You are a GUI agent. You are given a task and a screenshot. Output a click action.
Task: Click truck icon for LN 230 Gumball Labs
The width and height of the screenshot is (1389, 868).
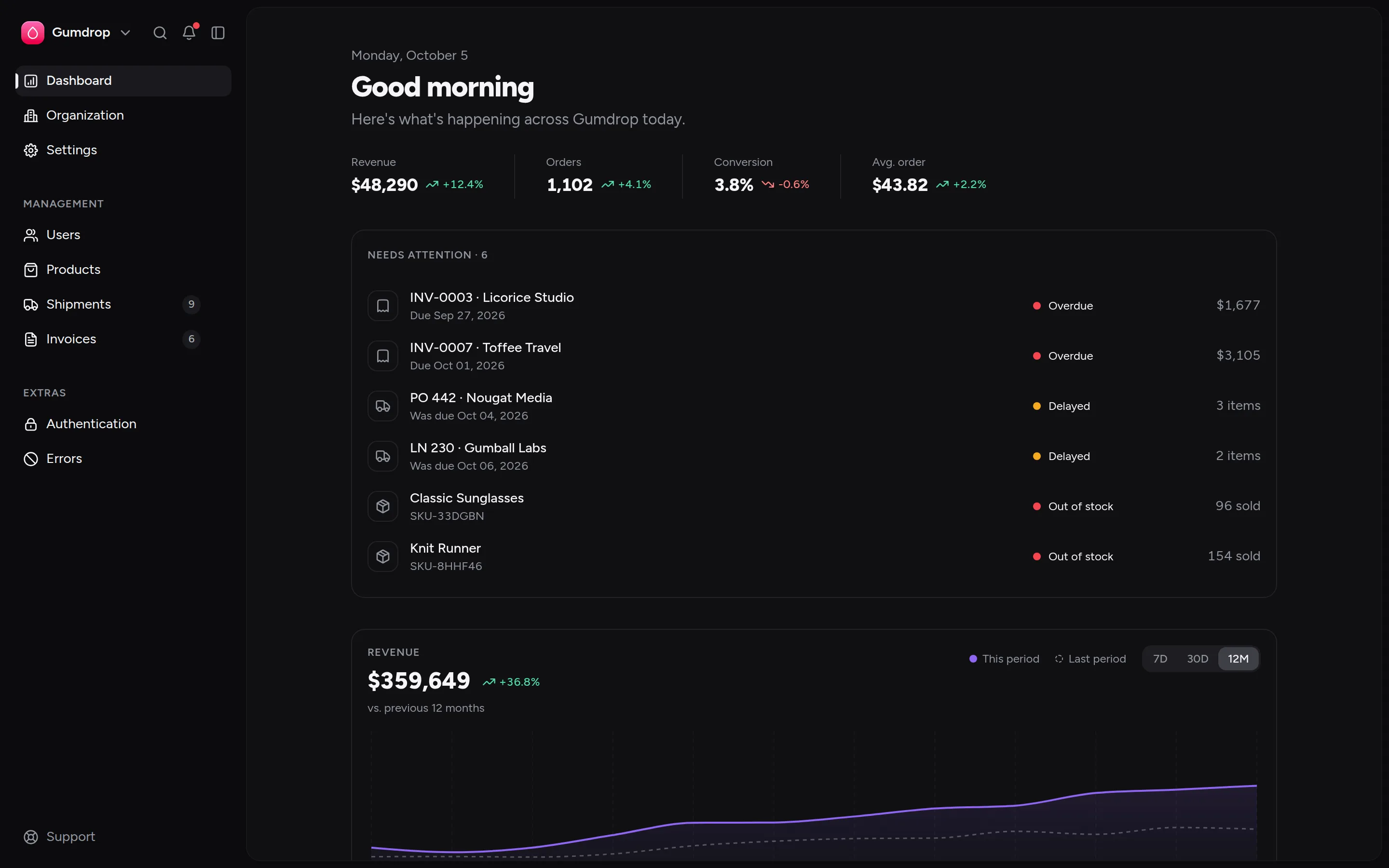(x=383, y=456)
